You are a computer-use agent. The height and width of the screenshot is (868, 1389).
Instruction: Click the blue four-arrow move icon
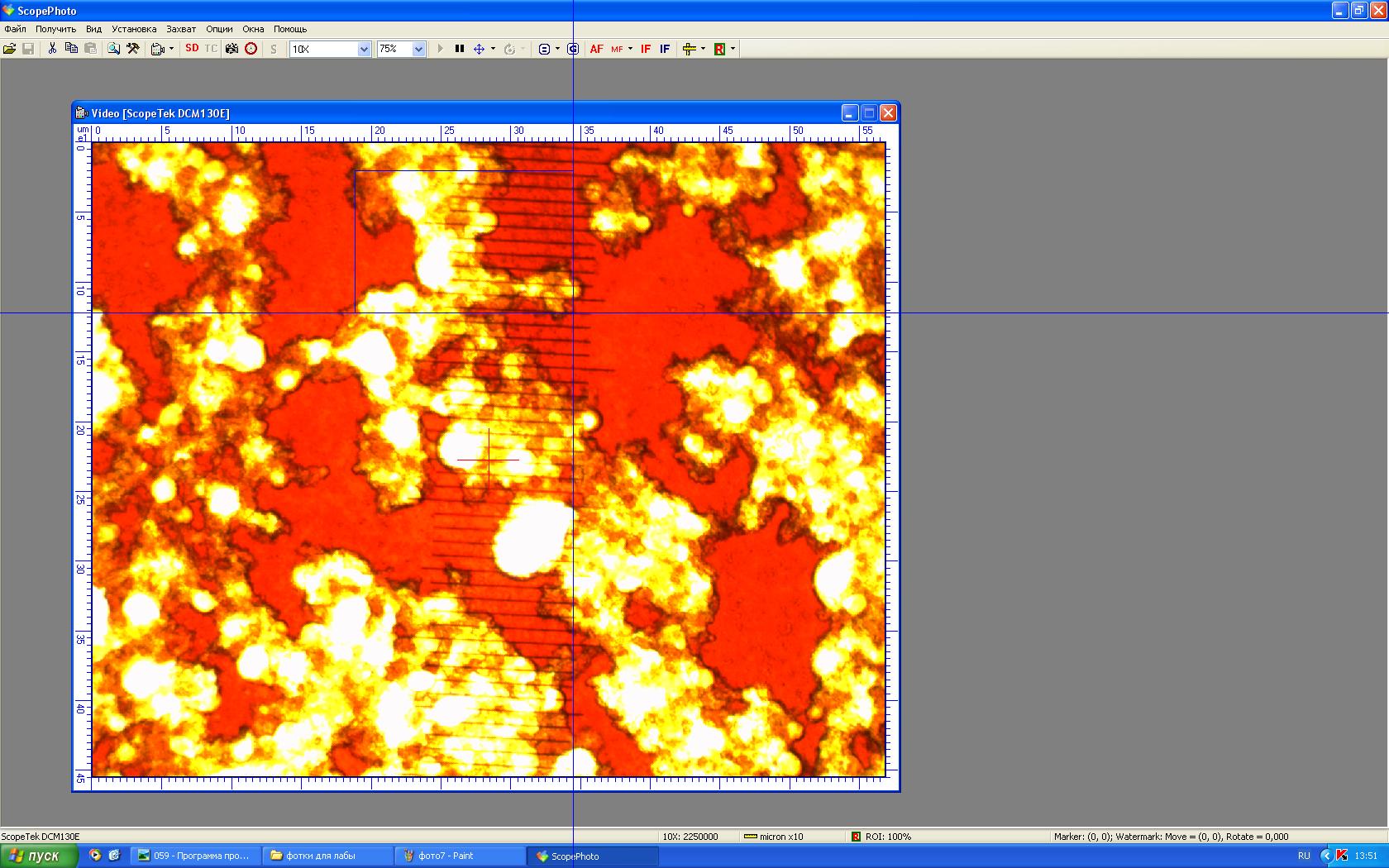point(479,49)
